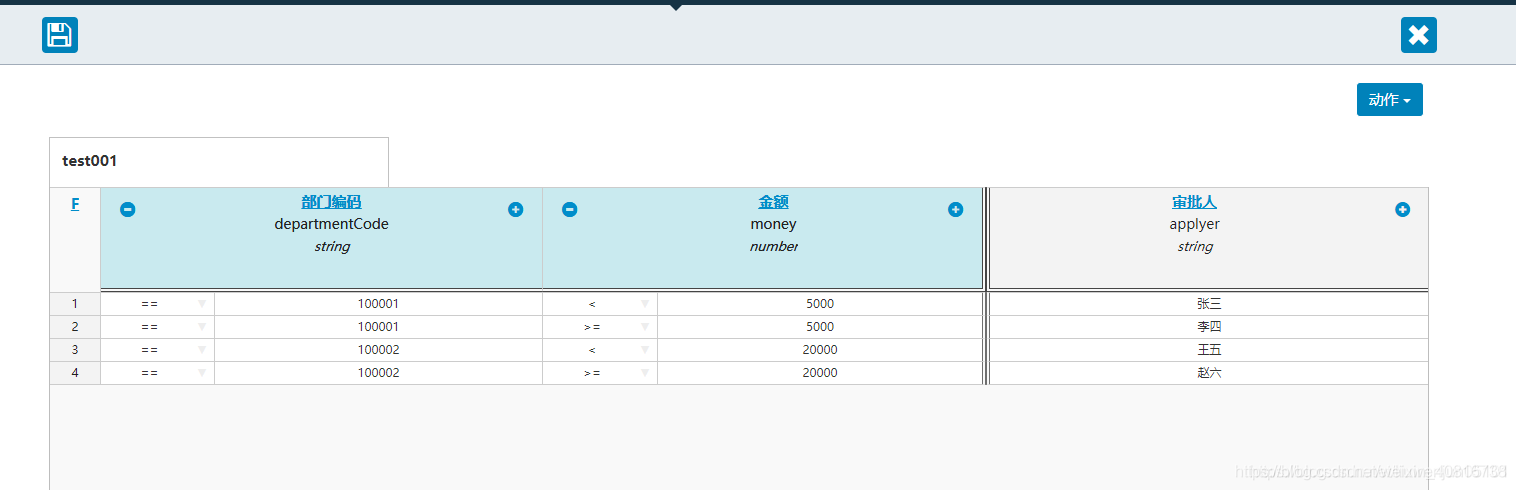Screen dimensions: 1516x490
Task: Add column after 部门编码 with plus icon
Action: pyautogui.click(x=515, y=209)
